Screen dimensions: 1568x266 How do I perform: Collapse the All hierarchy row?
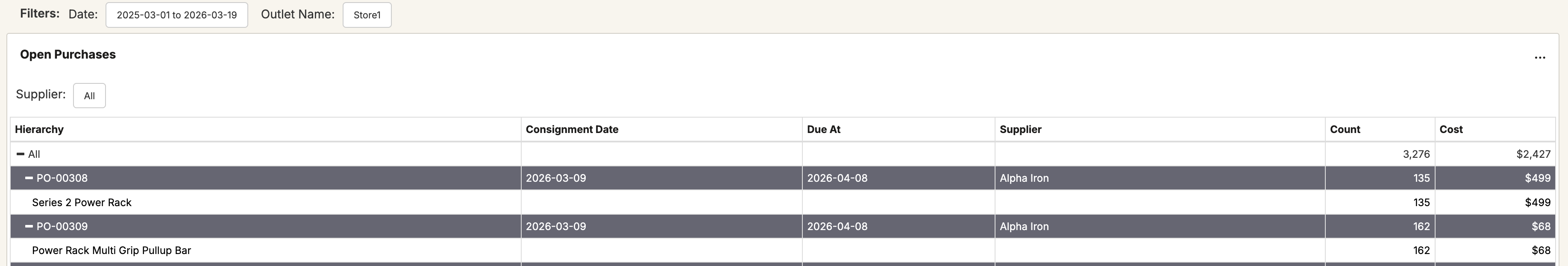point(20,154)
